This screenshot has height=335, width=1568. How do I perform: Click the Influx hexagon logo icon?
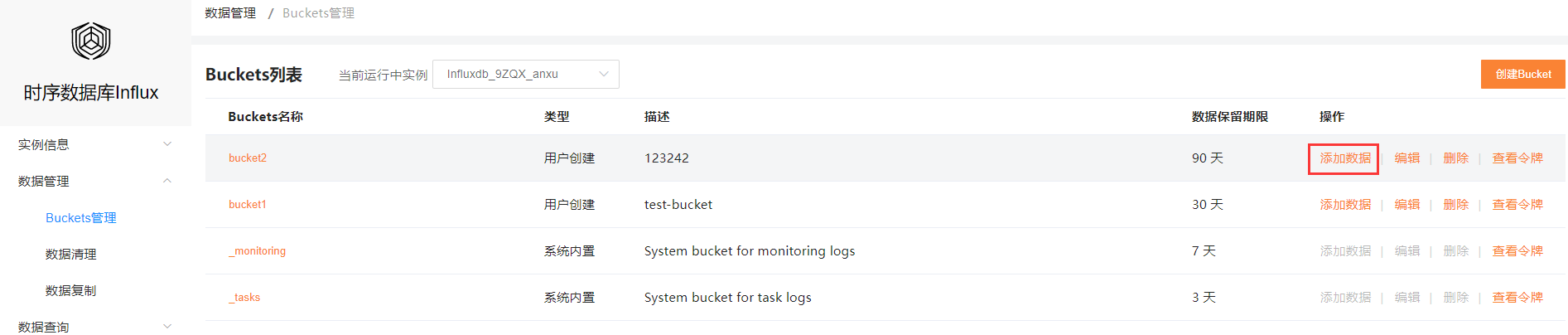coord(91,41)
